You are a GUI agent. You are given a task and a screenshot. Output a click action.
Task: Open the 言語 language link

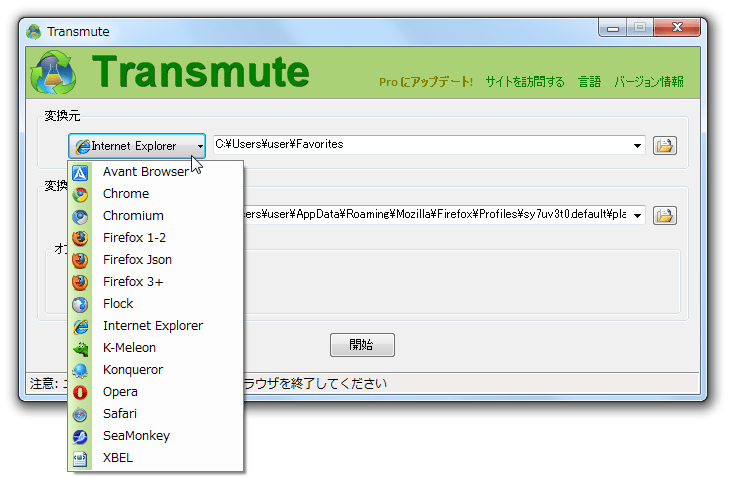[589, 82]
